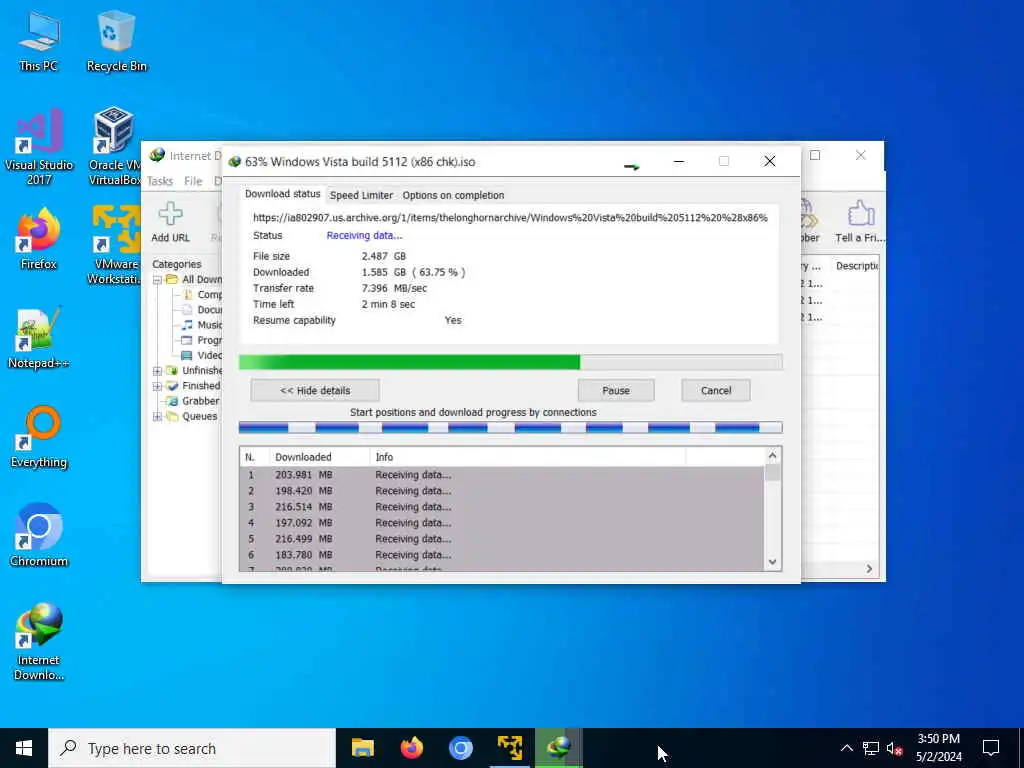Image resolution: width=1024 pixels, height=768 pixels.
Task: Launch Oracle VM VirtualBox shortcut
Action: (115, 146)
